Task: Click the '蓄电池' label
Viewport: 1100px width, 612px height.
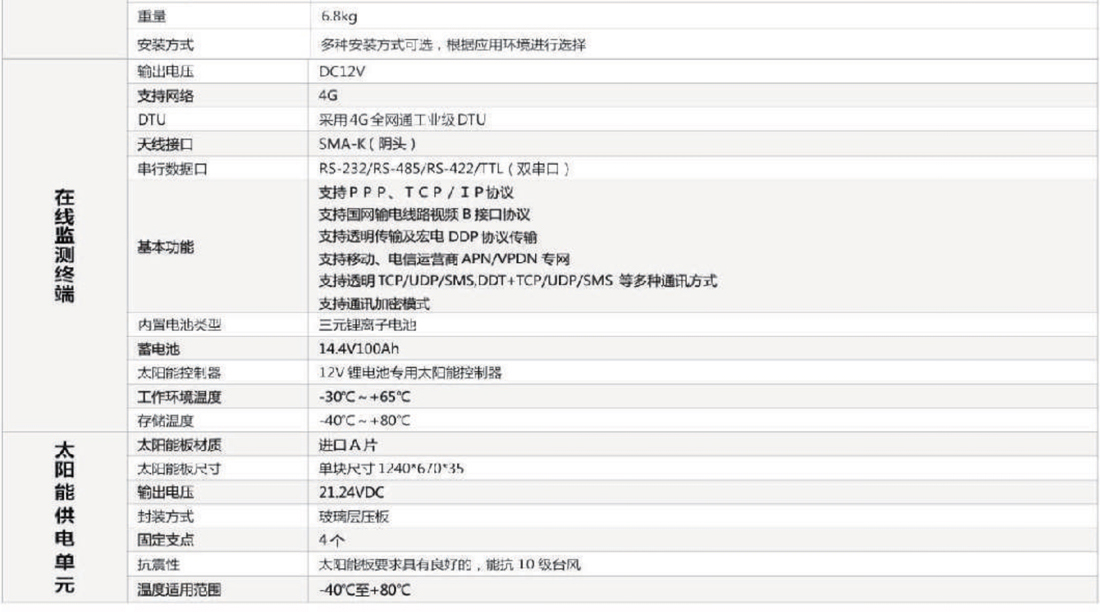Action: click(159, 350)
